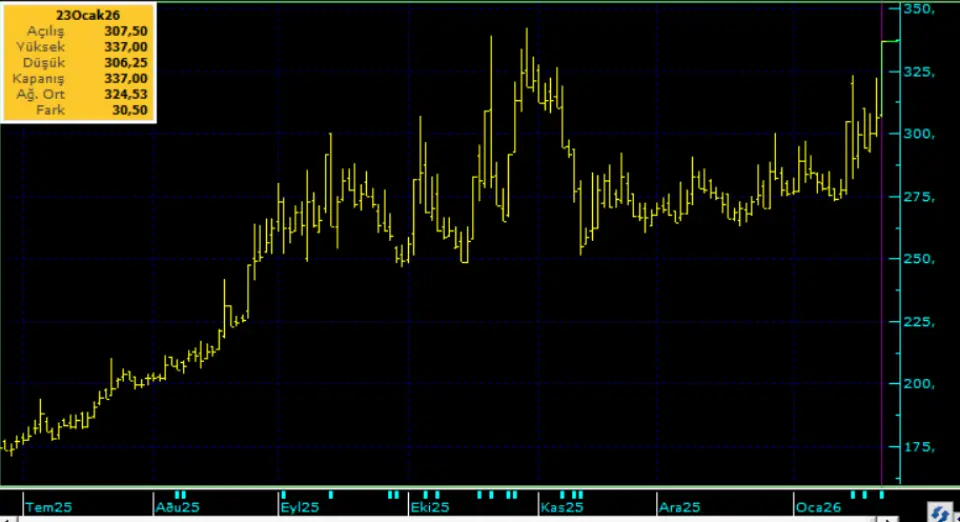Select the Kas25 time axis label

click(x=560, y=507)
